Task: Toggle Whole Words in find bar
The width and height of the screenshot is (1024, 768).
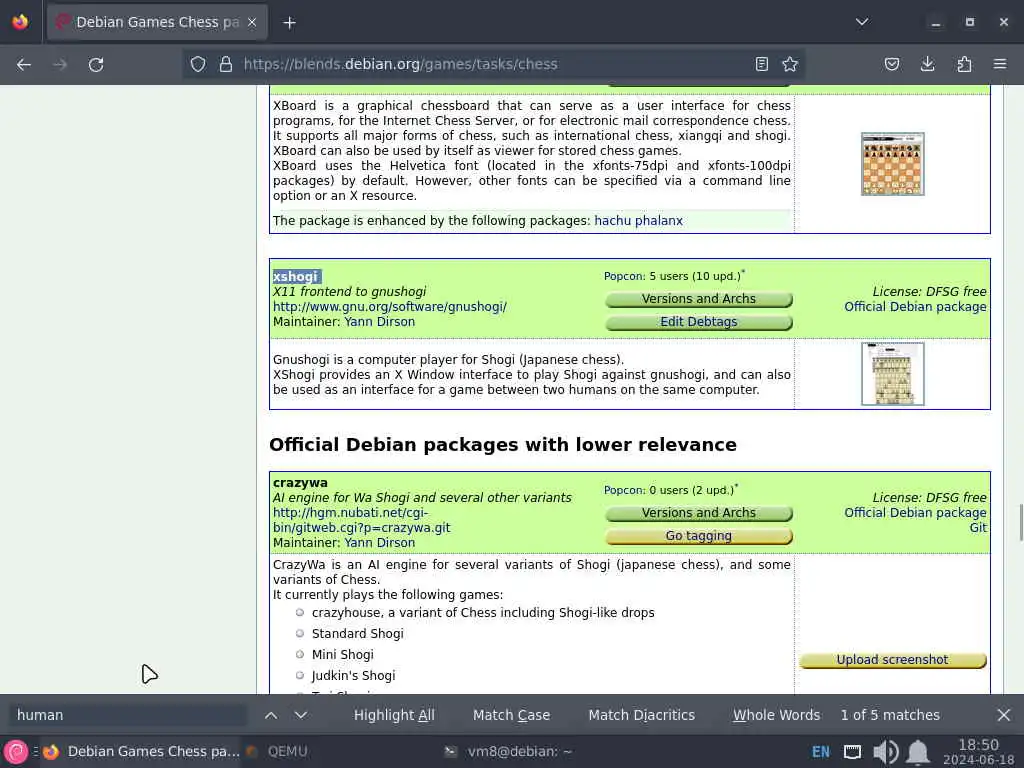Action: (776, 715)
